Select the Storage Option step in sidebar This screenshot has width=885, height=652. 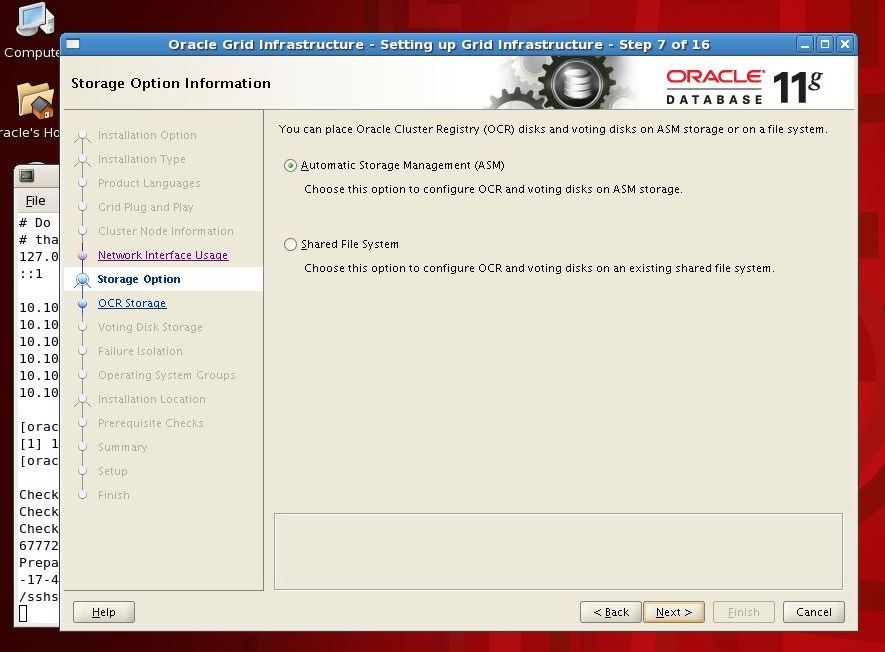click(x=139, y=279)
